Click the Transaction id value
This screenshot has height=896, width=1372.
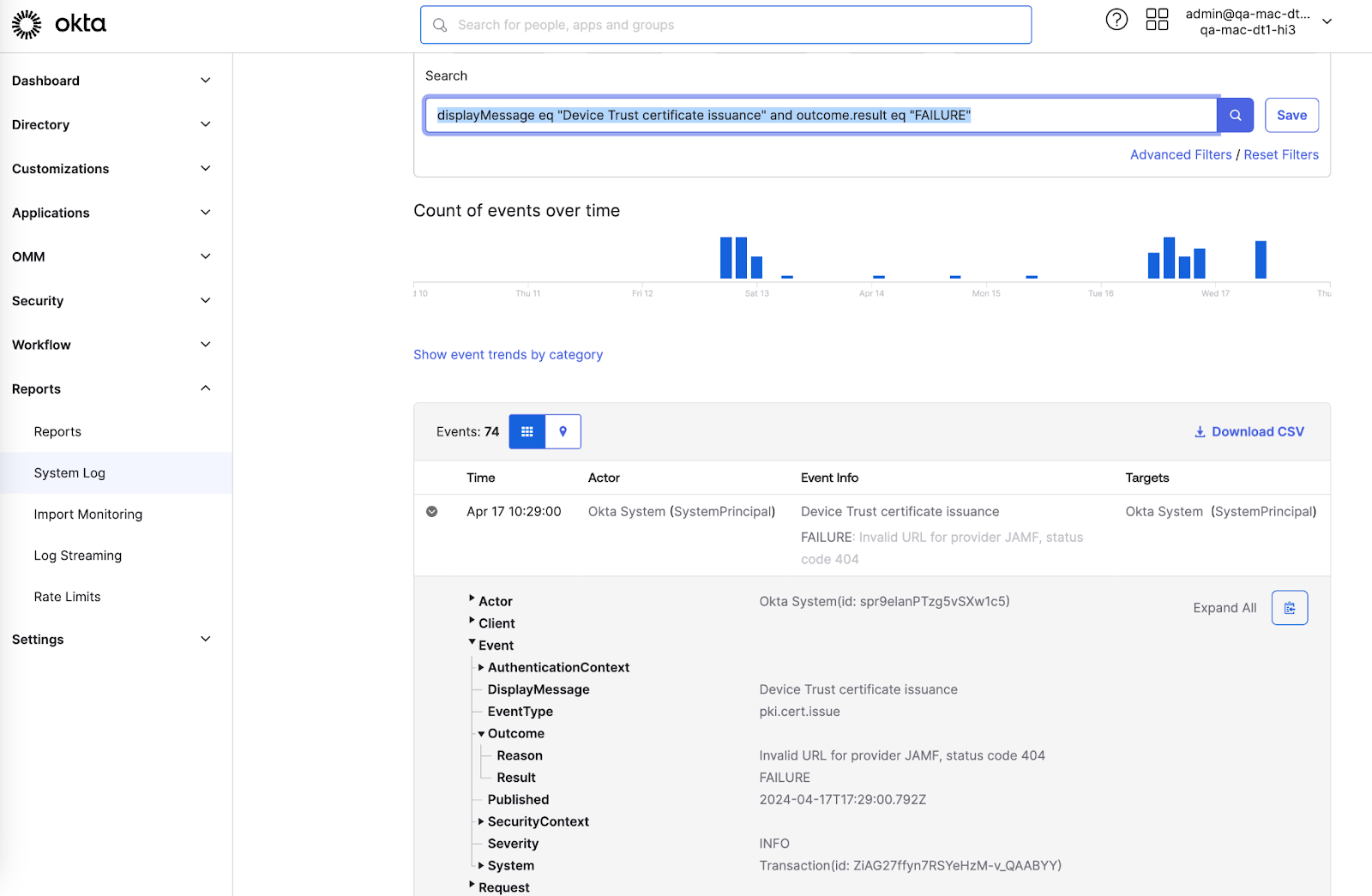[x=910, y=866]
